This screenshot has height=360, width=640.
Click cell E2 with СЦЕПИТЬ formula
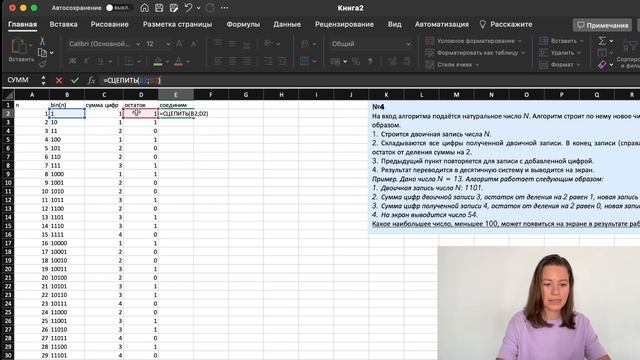pos(176,113)
